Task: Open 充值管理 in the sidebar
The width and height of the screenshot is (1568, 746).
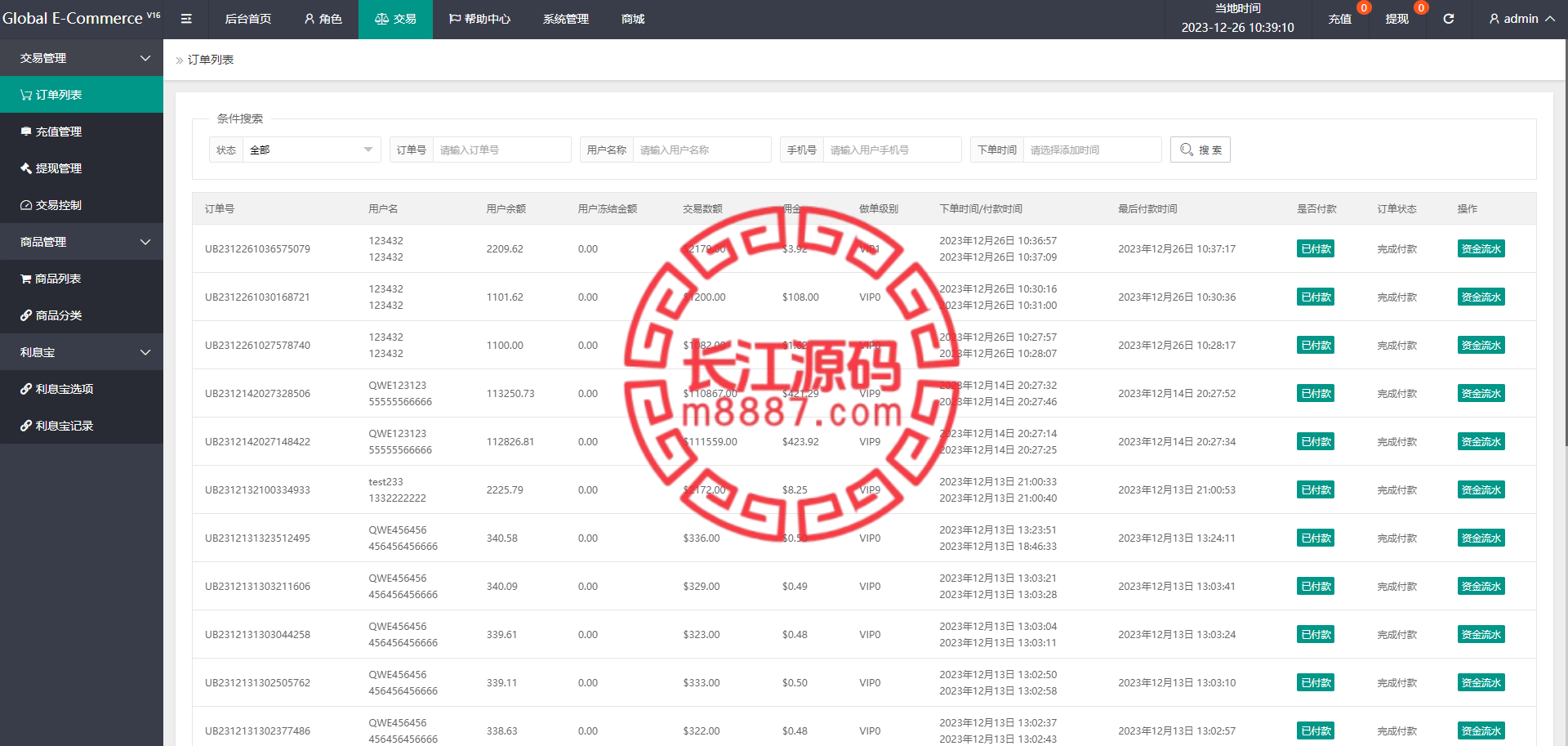Action: pyautogui.click(x=82, y=132)
